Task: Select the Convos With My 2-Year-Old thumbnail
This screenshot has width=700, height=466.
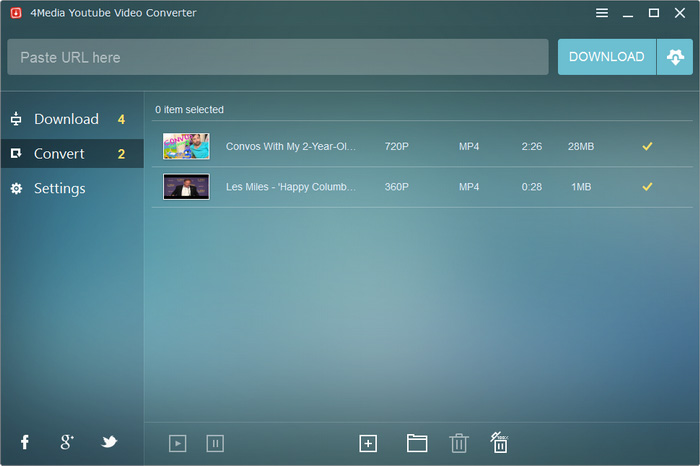Action: (186, 146)
